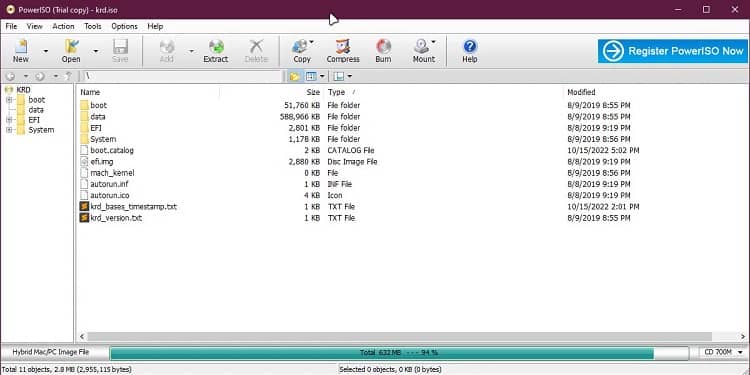Select the System folder in file list
Viewport: 750px width, 375px height.
pos(103,139)
